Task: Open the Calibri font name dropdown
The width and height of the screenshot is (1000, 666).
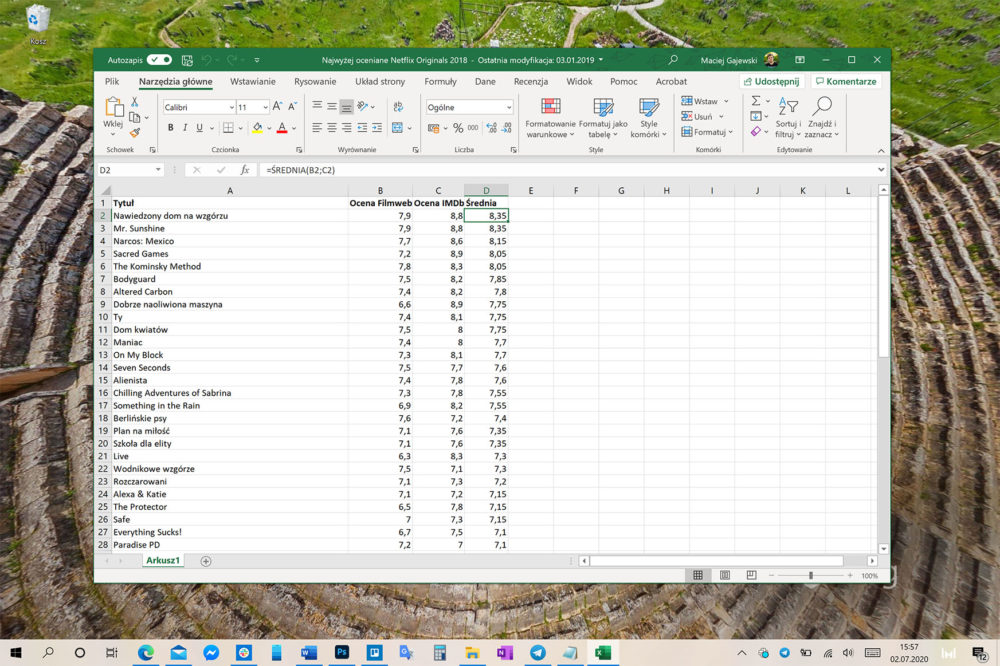Action: pos(232,107)
